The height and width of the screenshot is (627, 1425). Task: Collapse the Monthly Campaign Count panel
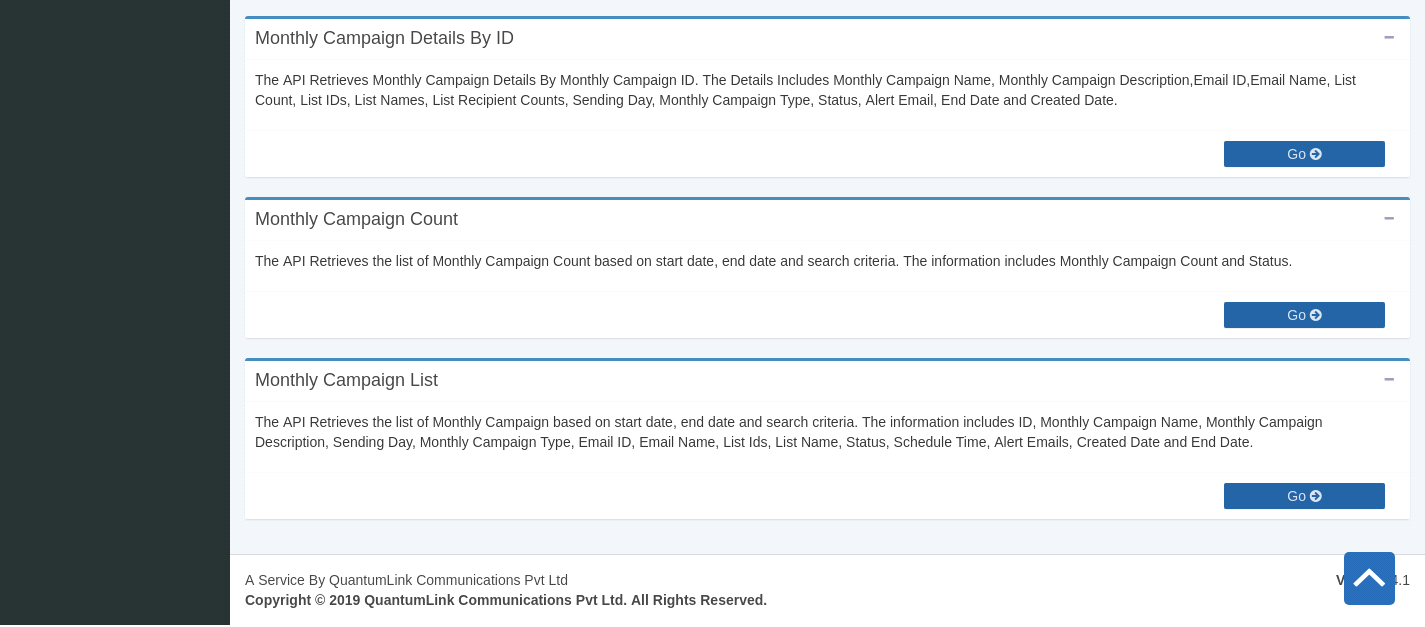tap(1388, 219)
